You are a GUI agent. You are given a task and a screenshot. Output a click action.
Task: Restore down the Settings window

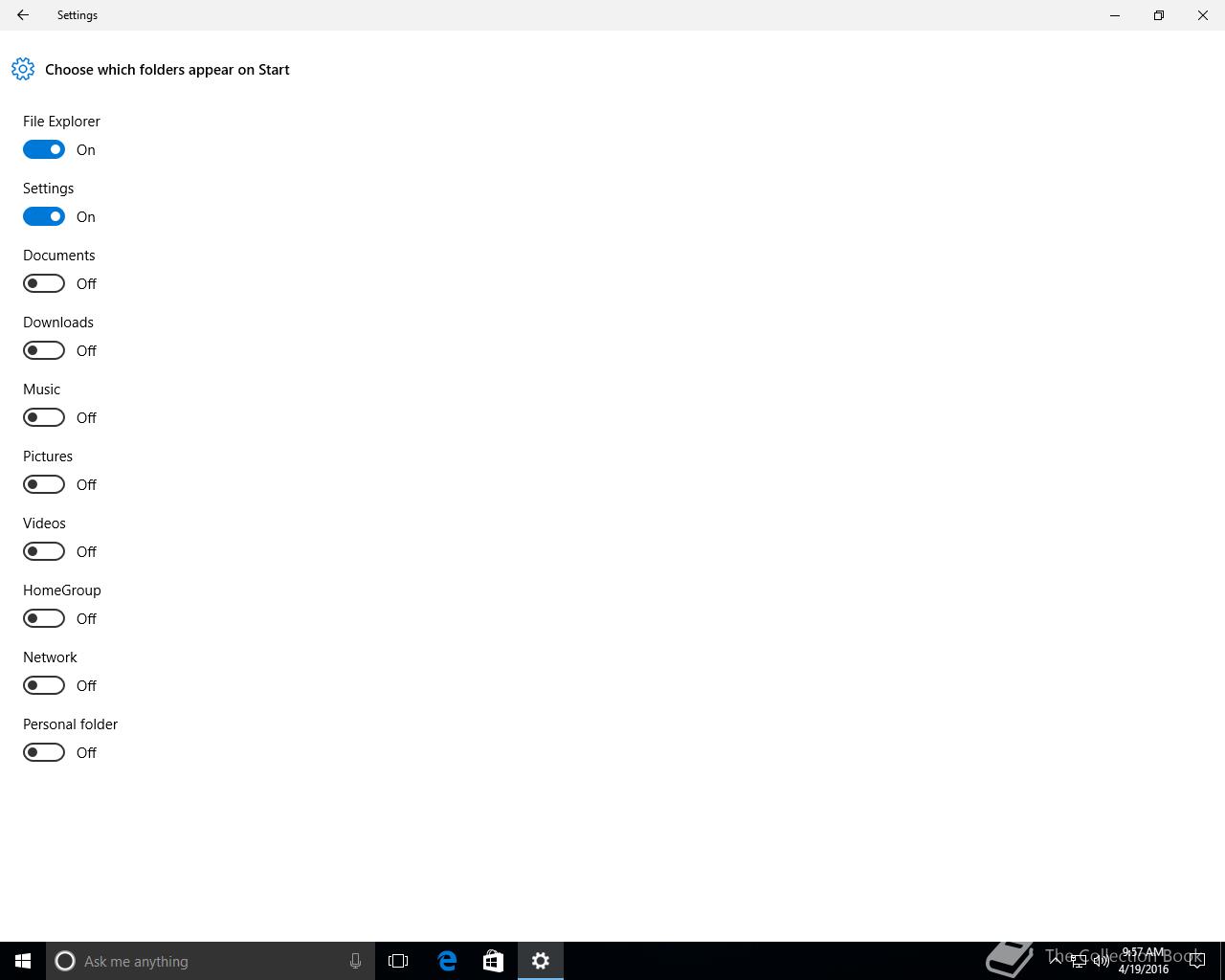(1159, 15)
